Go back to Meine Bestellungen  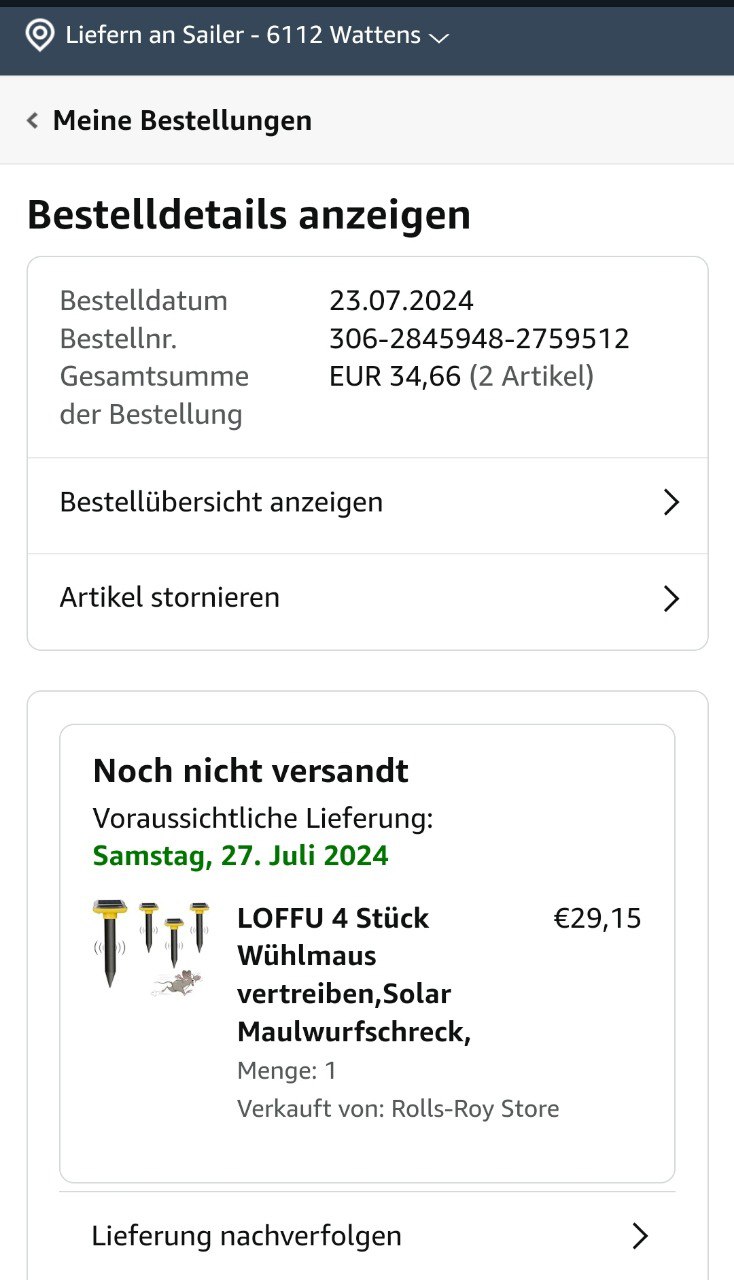(x=182, y=121)
